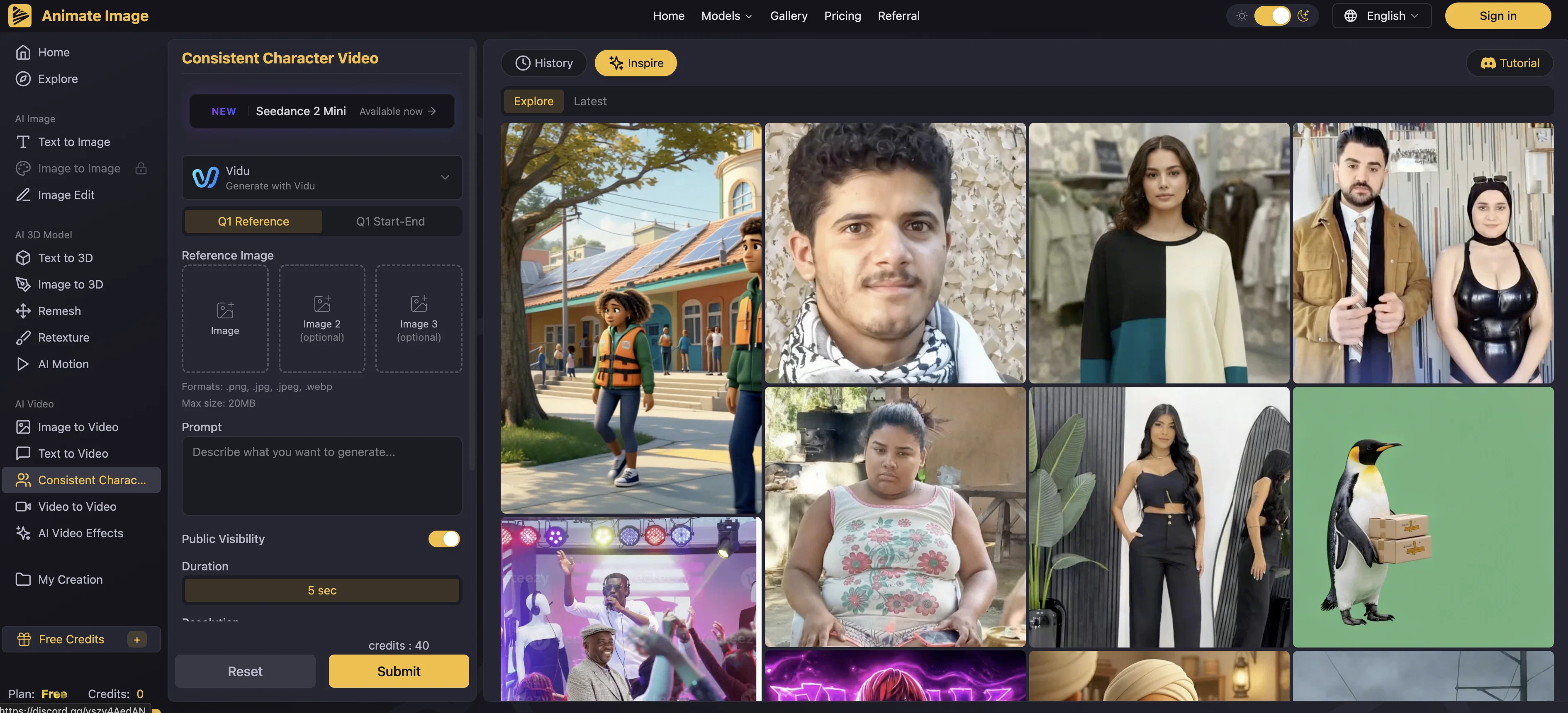Choose the 5 sec duration option
This screenshot has height=713, width=1568.
coord(322,590)
